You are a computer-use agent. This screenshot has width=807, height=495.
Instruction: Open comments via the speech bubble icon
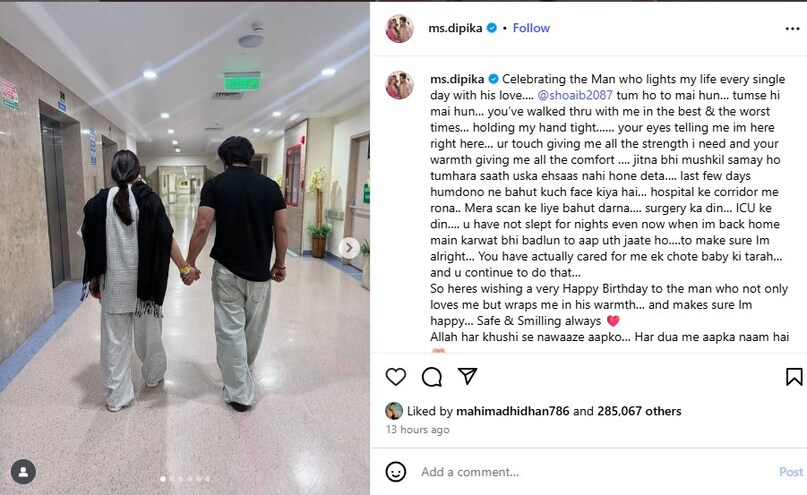pos(431,377)
